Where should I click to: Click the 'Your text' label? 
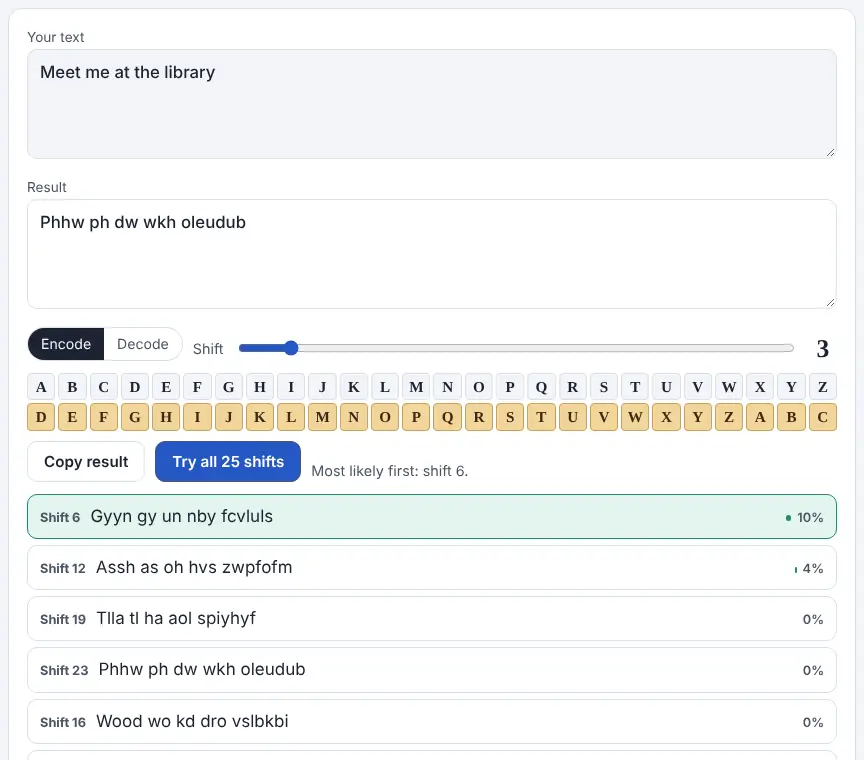pos(56,37)
